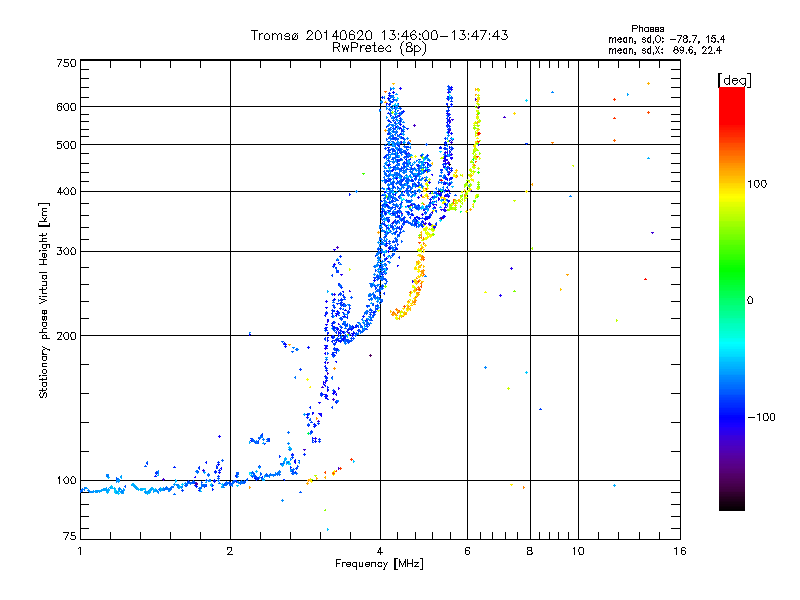Click the plot title 'Tromsø 20140620 13:46:00-13:47:43'
The width and height of the screenshot is (800, 600).
click(x=379, y=35)
